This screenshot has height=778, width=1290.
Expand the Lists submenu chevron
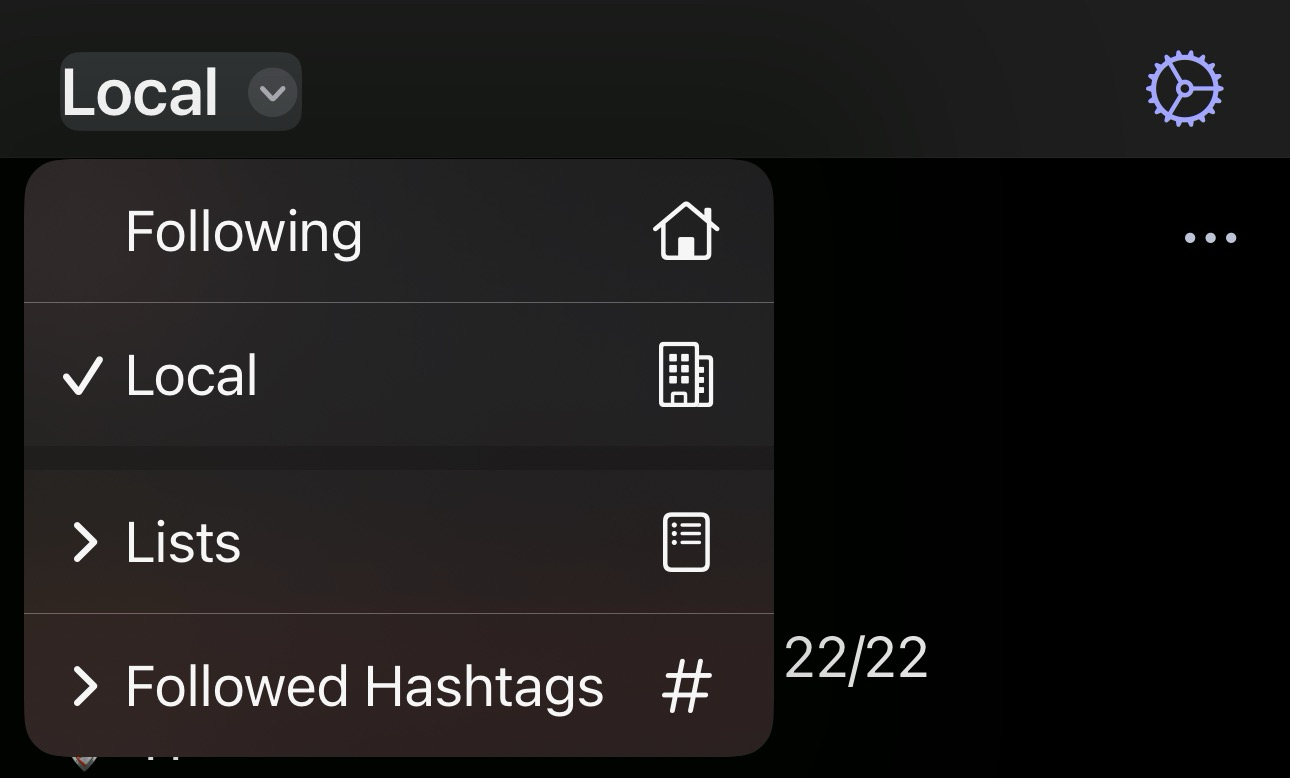(x=86, y=543)
